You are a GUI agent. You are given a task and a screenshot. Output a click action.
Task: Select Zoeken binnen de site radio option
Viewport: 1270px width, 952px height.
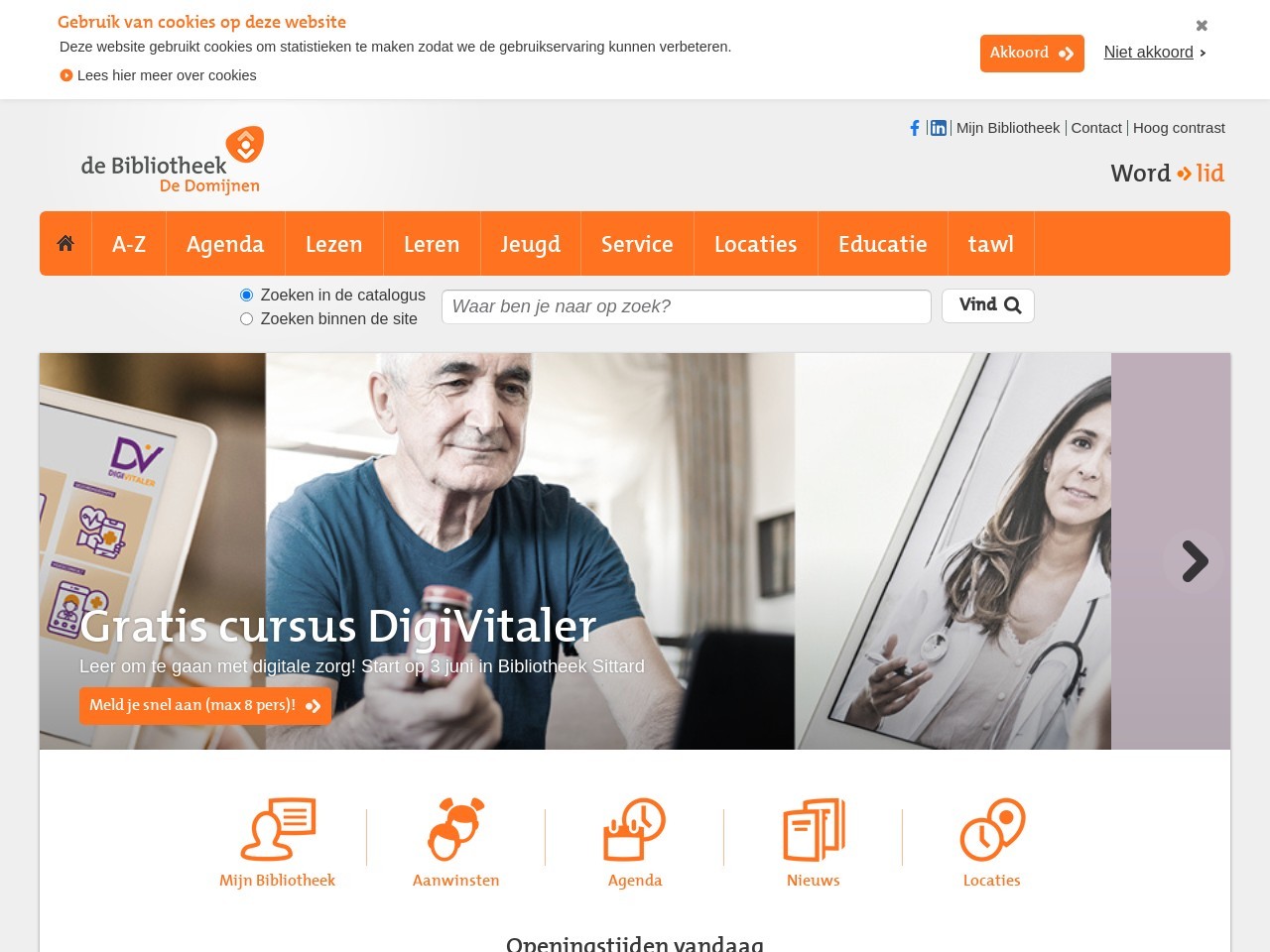coord(246,319)
